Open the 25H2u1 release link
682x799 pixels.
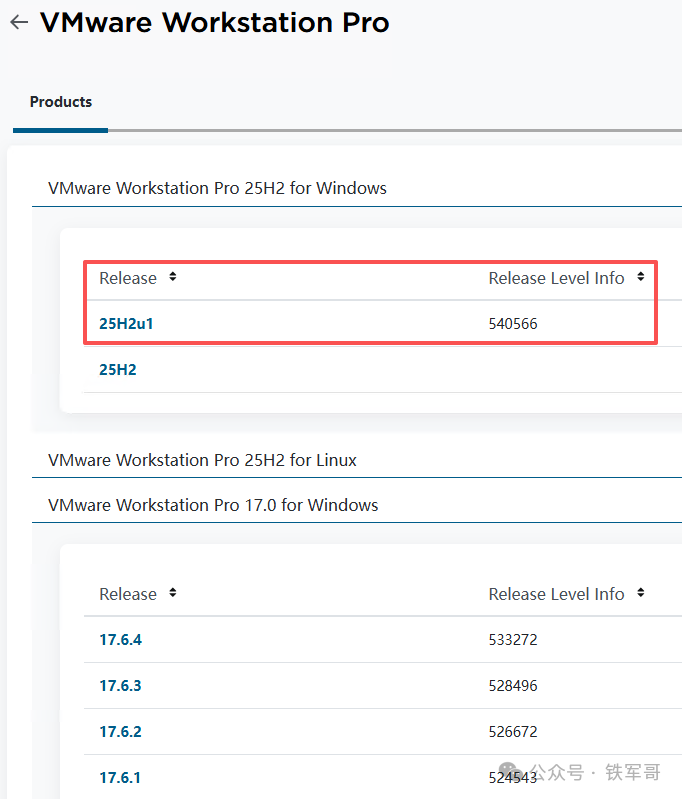click(126, 324)
